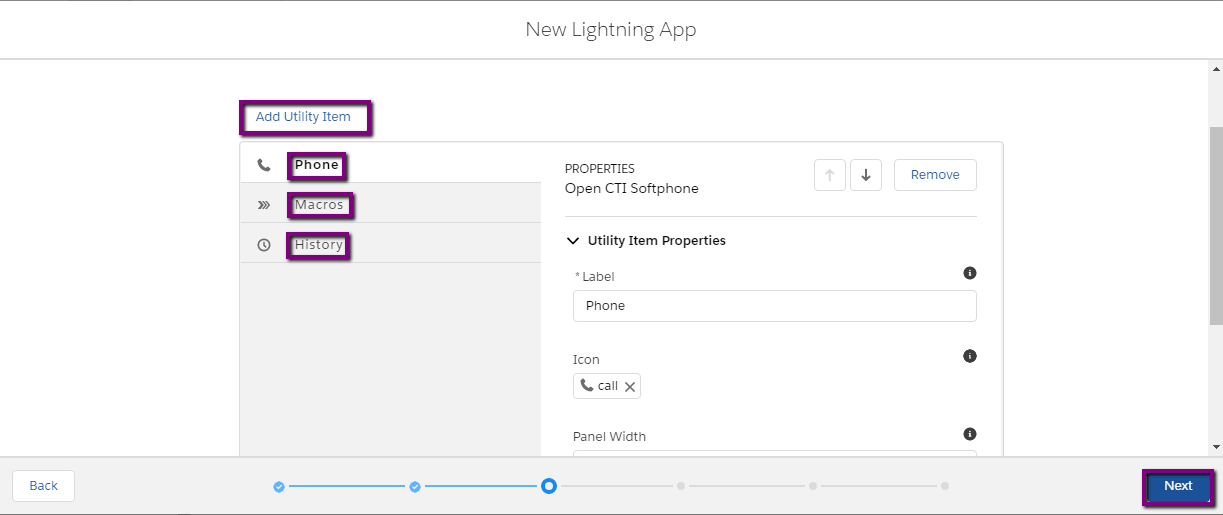Click the scrollbar down arrow
Viewport: 1223px width, 515px height.
[x=1216, y=447]
